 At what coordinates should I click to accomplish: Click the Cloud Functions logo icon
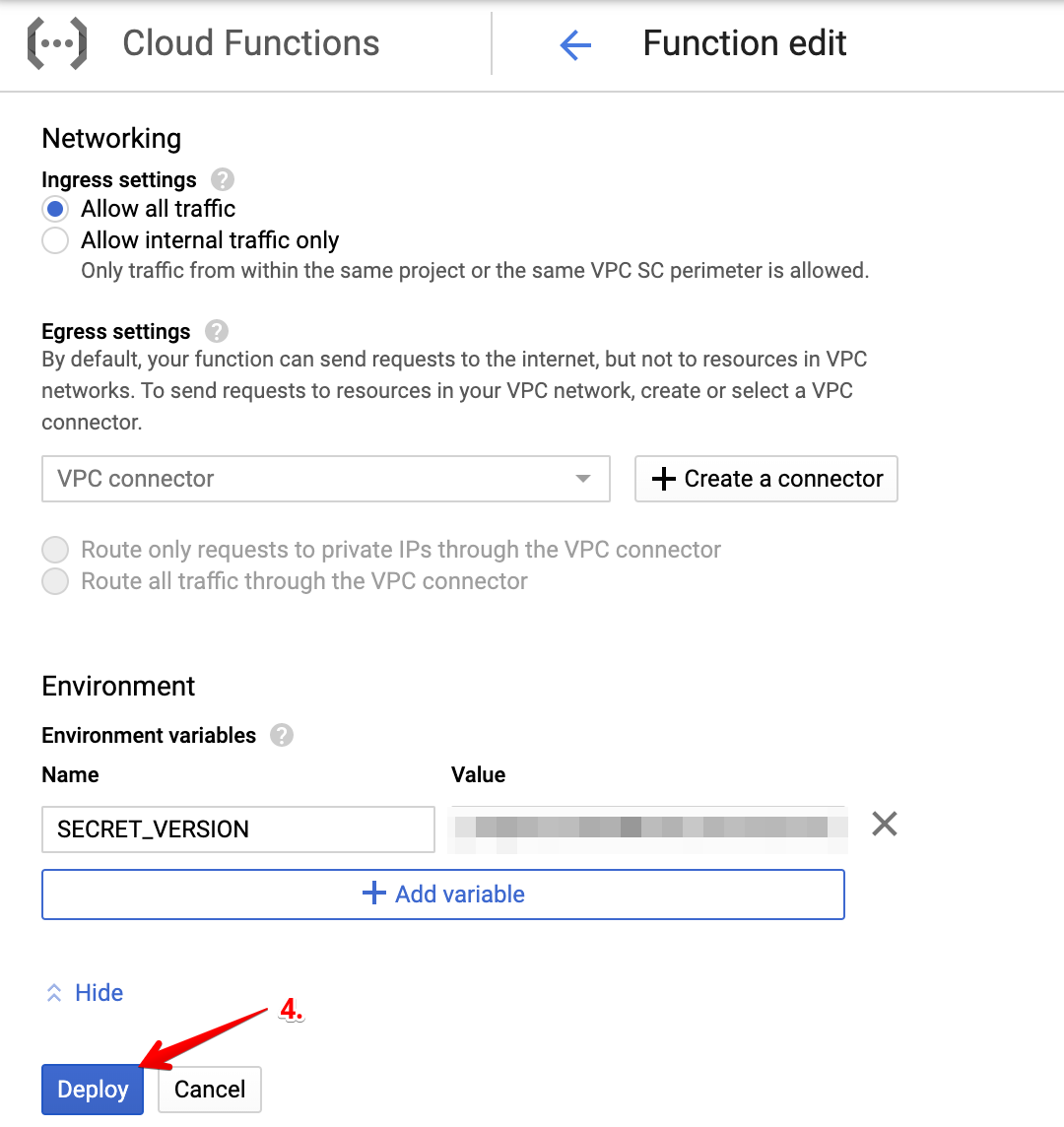pyautogui.click(x=57, y=44)
